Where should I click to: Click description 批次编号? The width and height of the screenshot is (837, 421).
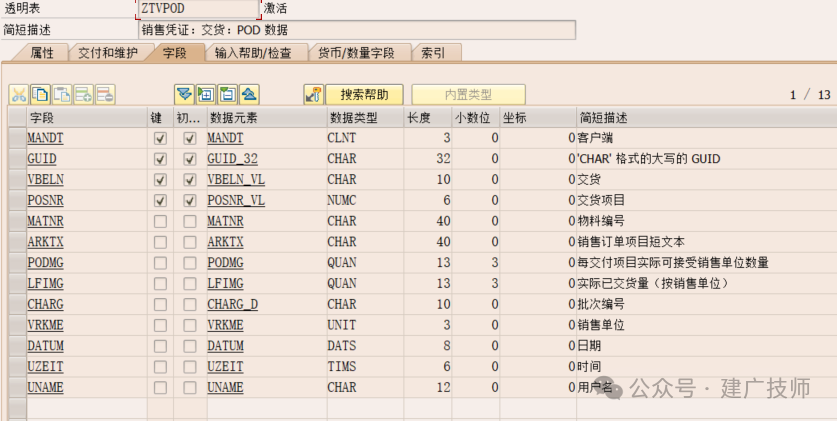(x=601, y=305)
